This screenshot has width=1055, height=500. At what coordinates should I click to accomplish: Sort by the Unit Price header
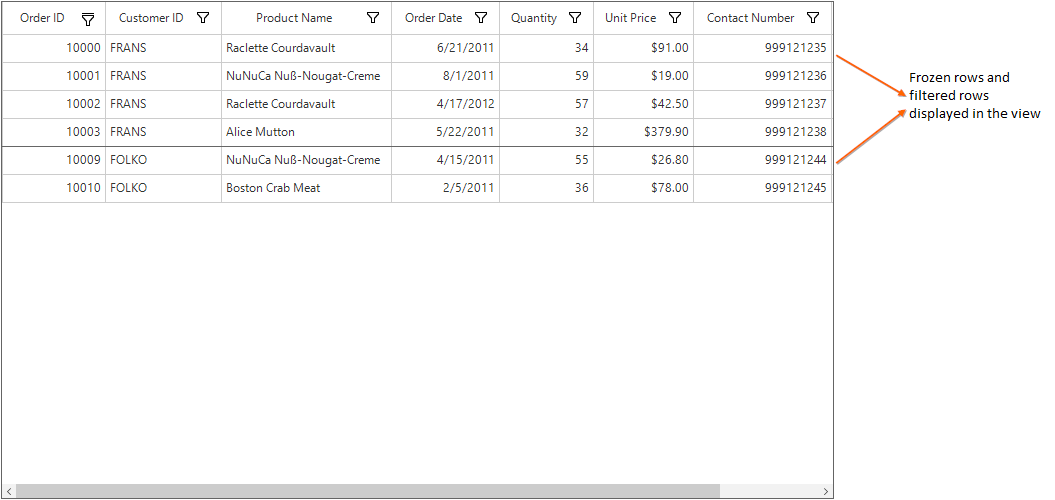(630, 18)
